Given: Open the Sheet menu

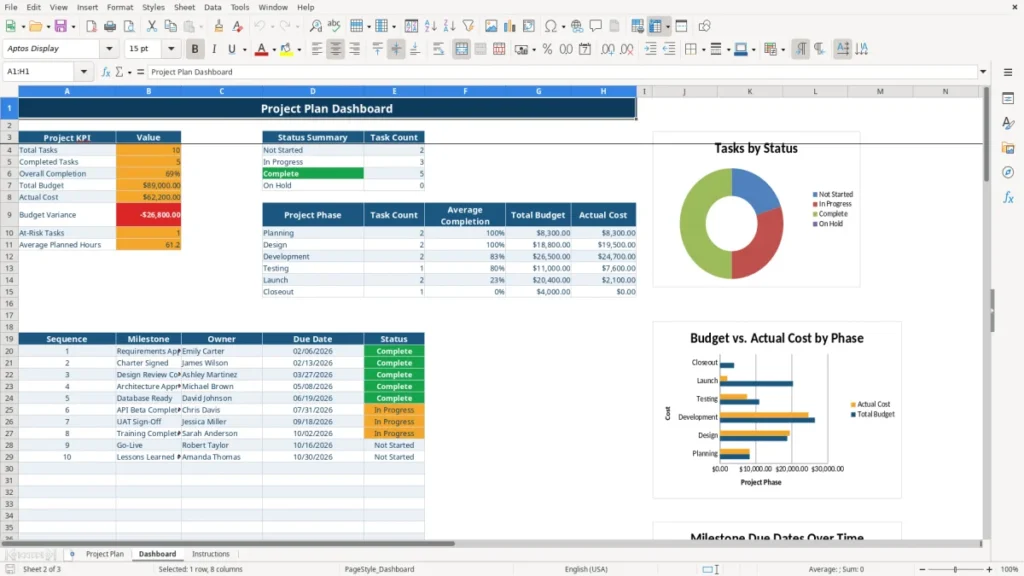Looking at the screenshot, I should coord(184,7).
